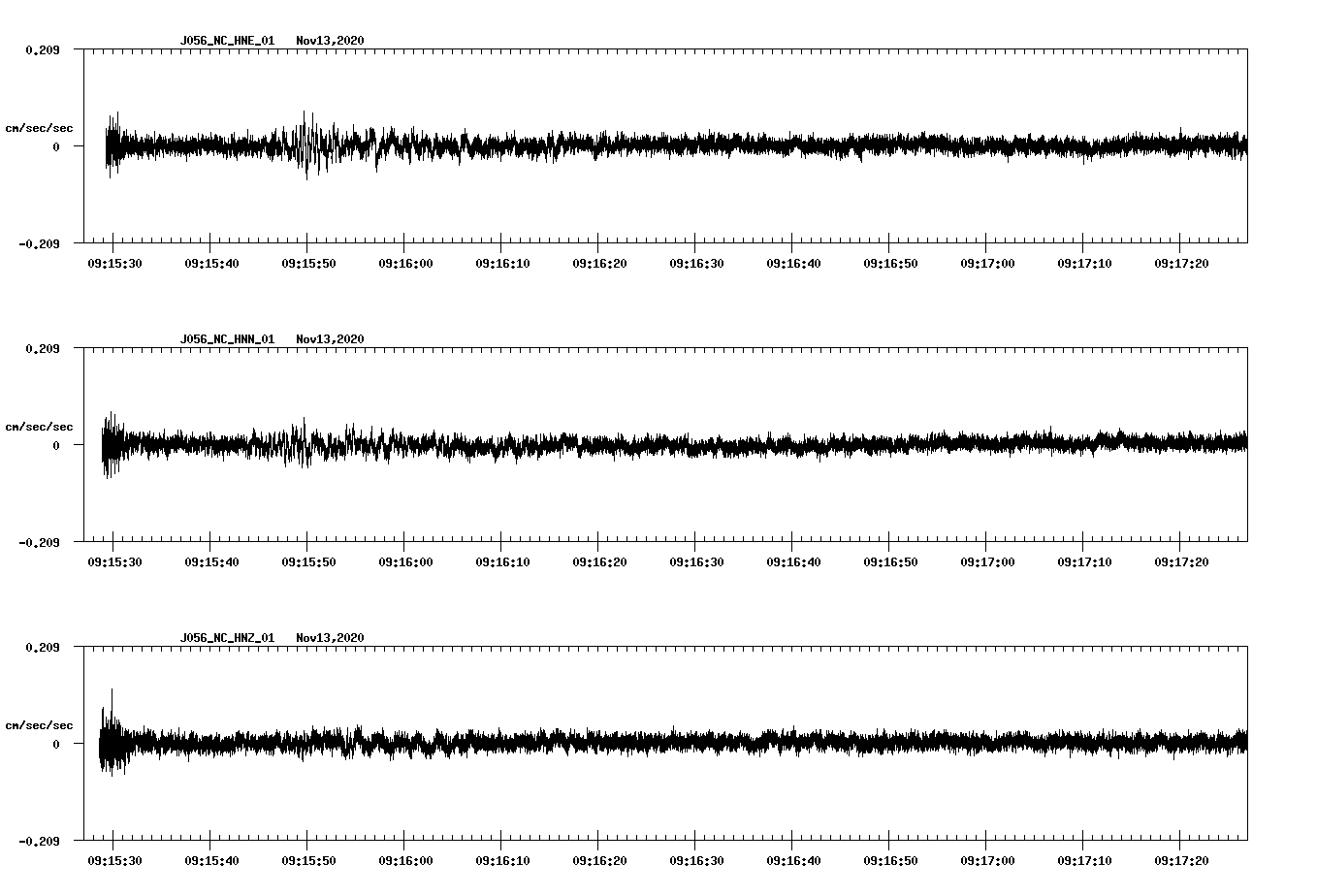Click the -0.209 amplitude label on HNZ trace
The height and width of the screenshot is (896, 1317).
(x=39, y=842)
